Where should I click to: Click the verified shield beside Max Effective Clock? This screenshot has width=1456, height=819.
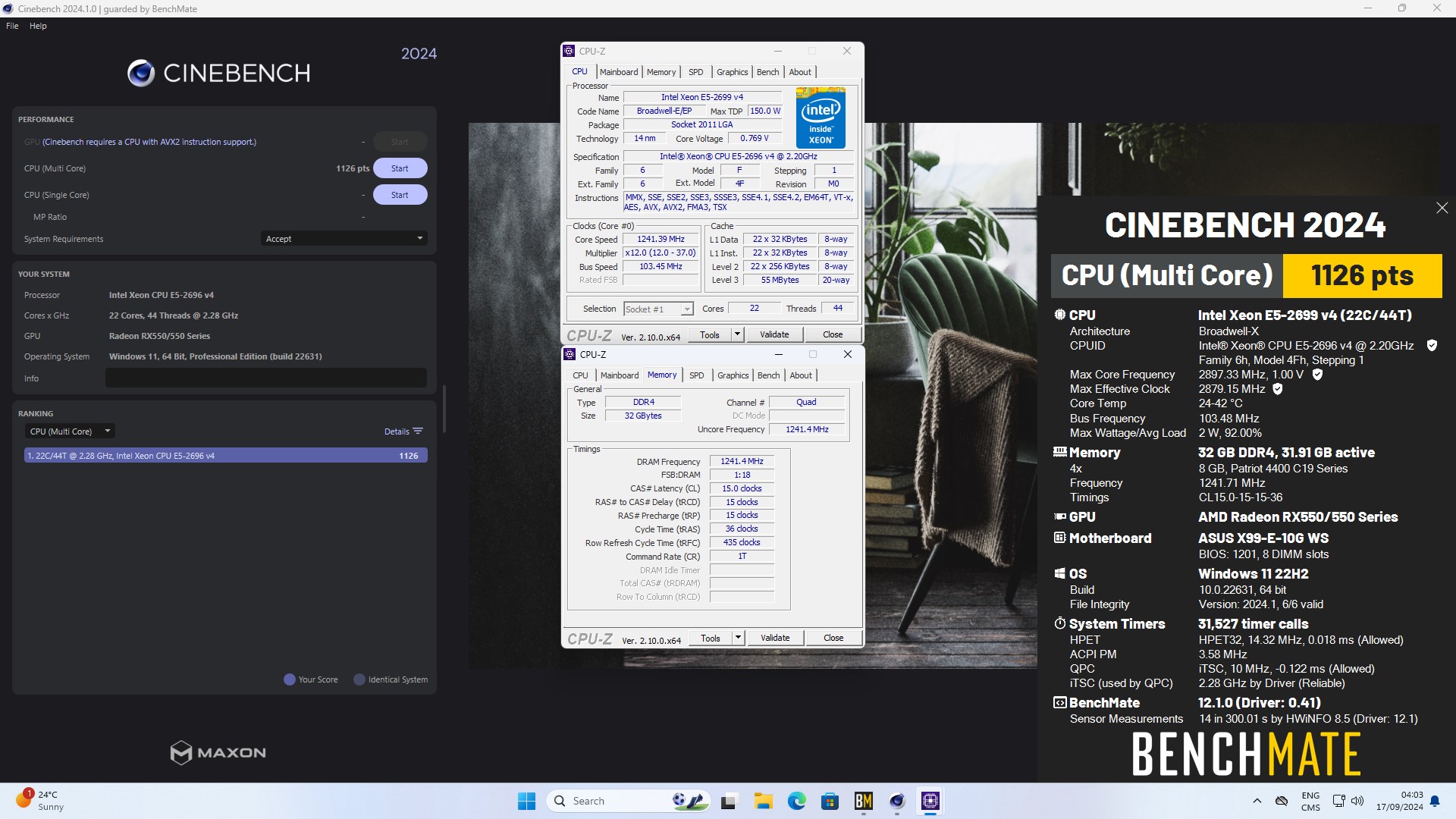click(1277, 389)
